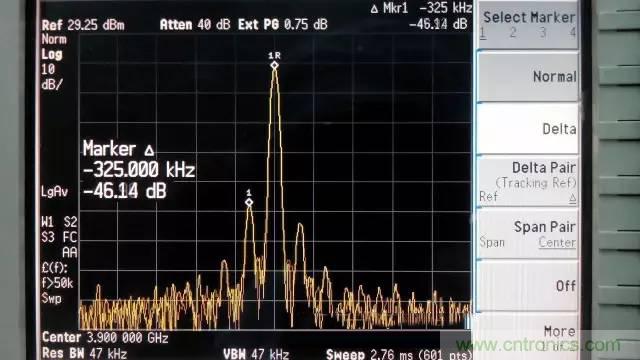Viewport: 640px width, 360px height.
Task: Select the Span Pair softkey
Action: pyautogui.click(x=527, y=234)
